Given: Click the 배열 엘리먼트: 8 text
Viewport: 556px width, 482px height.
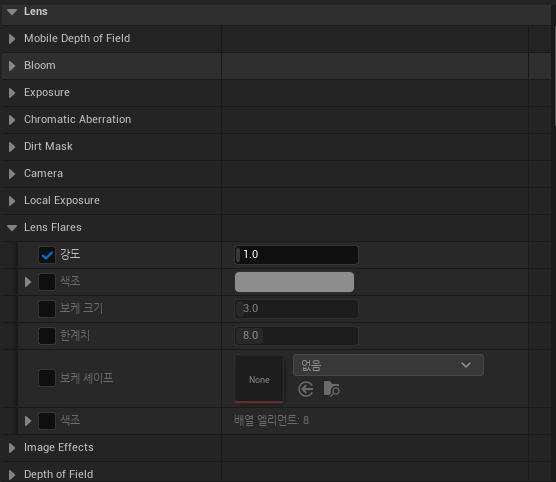Looking at the screenshot, I should tap(272, 421).
